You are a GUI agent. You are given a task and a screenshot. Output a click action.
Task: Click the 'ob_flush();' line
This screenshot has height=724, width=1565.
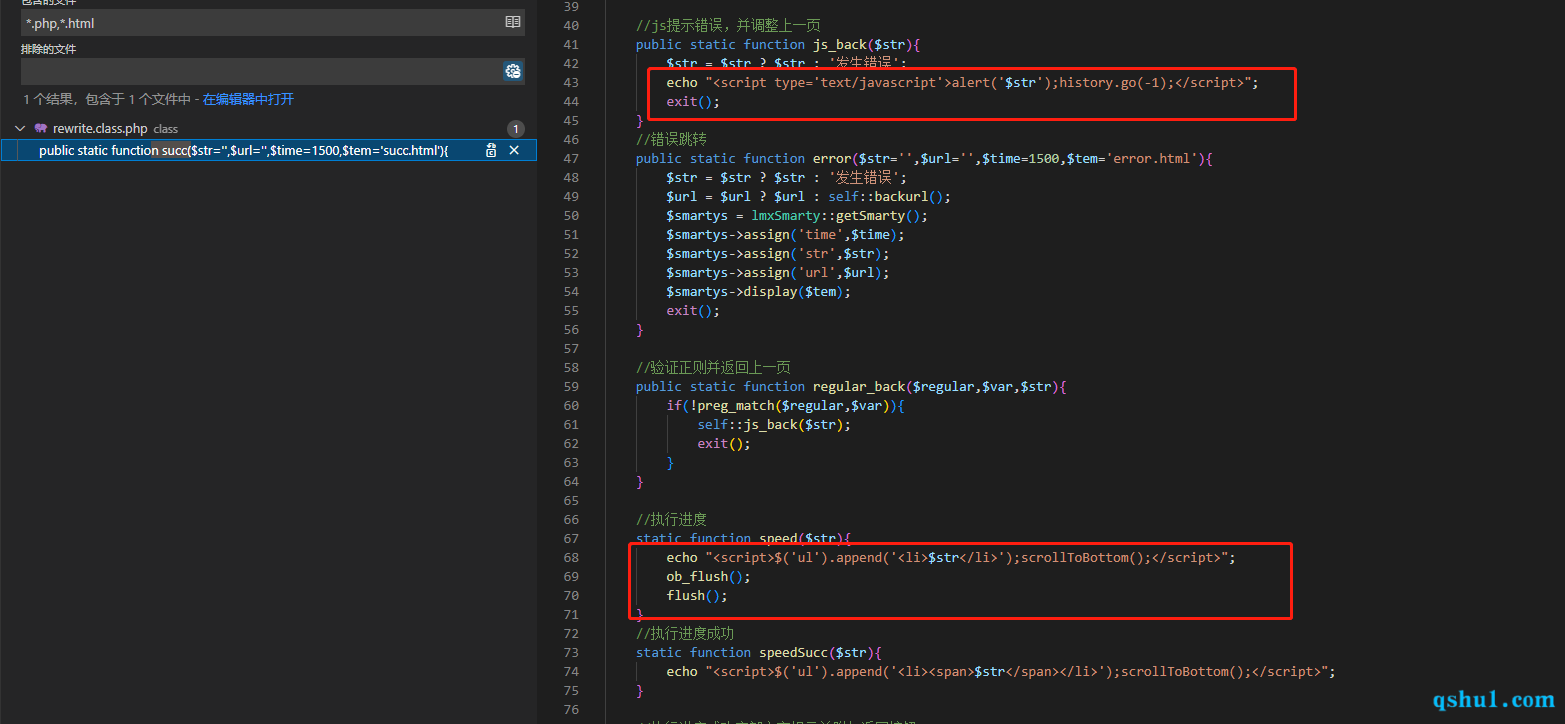pyautogui.click(x=709, y=576)
